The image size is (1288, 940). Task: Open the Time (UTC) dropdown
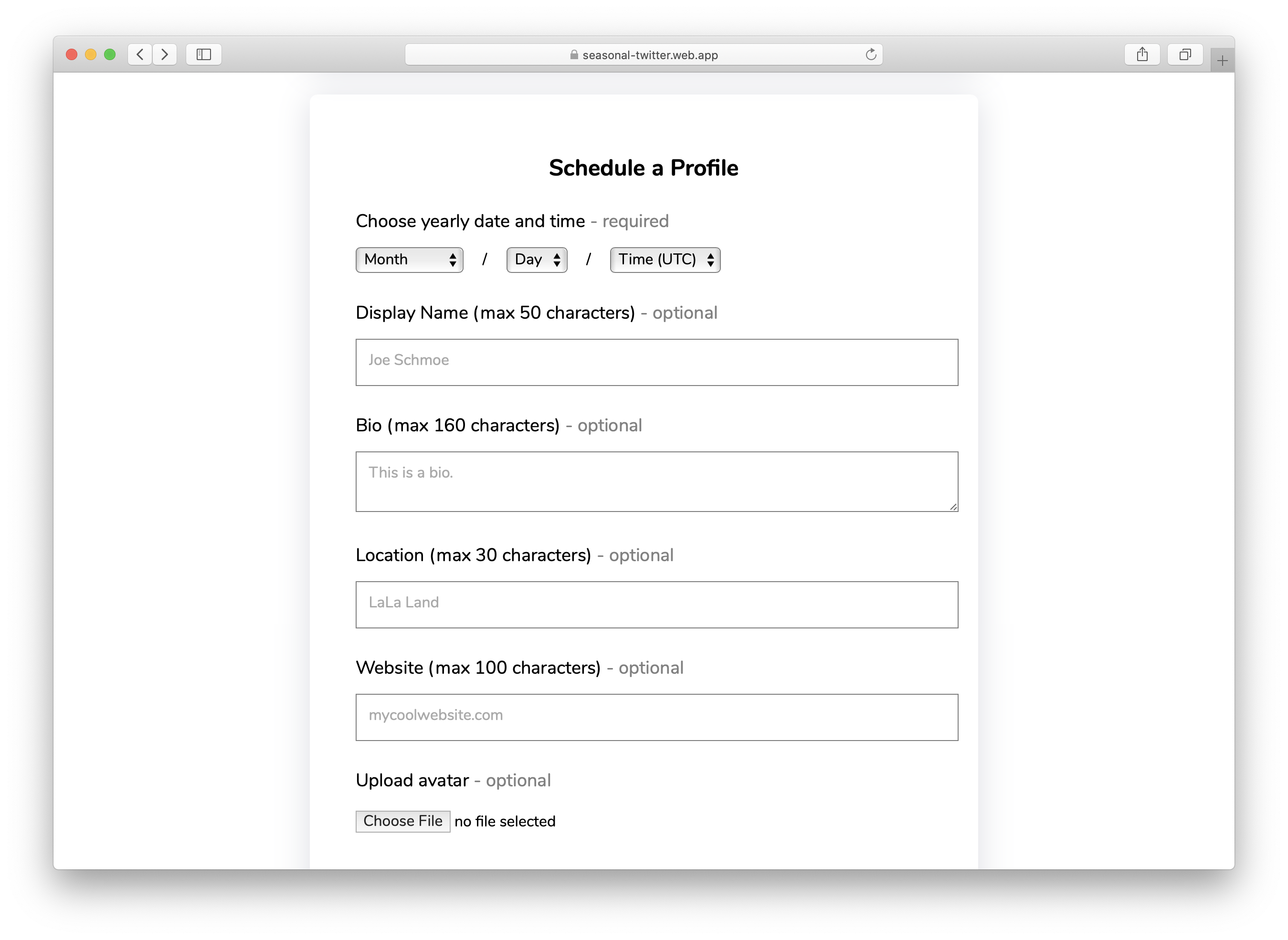664,260
